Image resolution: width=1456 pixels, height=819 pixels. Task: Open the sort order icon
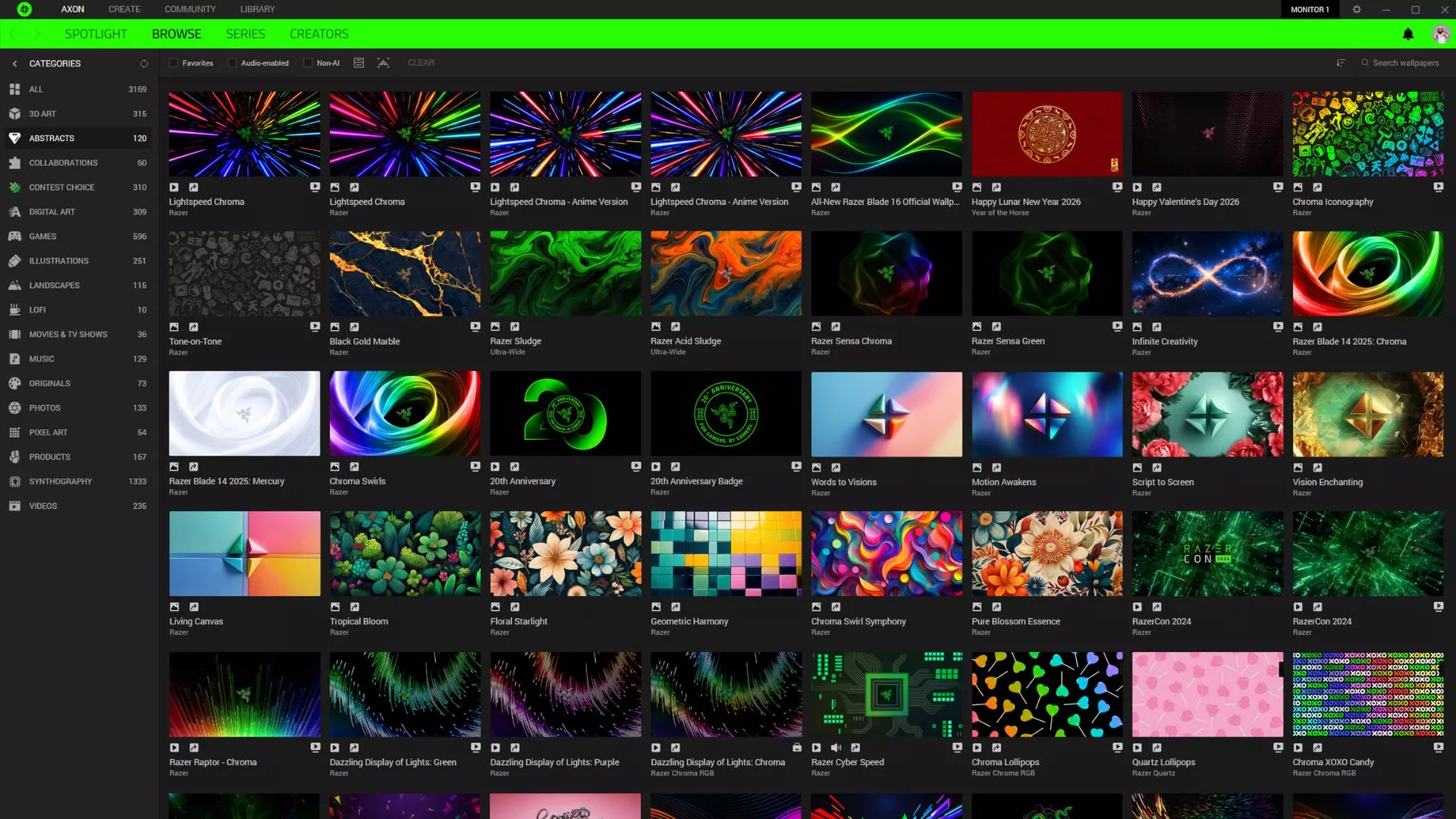pos(1341,63)
